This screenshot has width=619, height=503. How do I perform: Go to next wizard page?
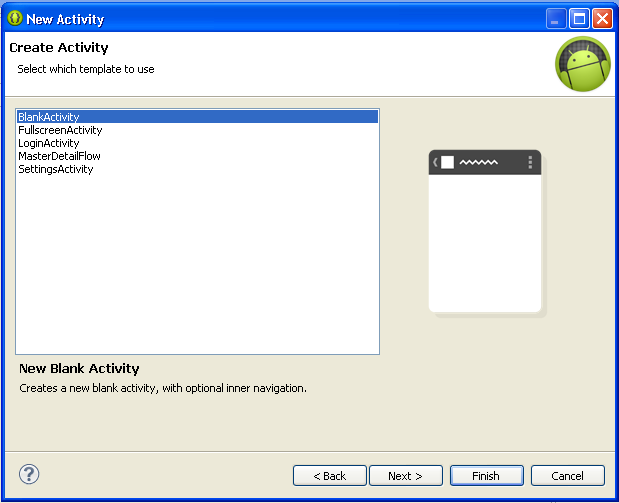405,476
